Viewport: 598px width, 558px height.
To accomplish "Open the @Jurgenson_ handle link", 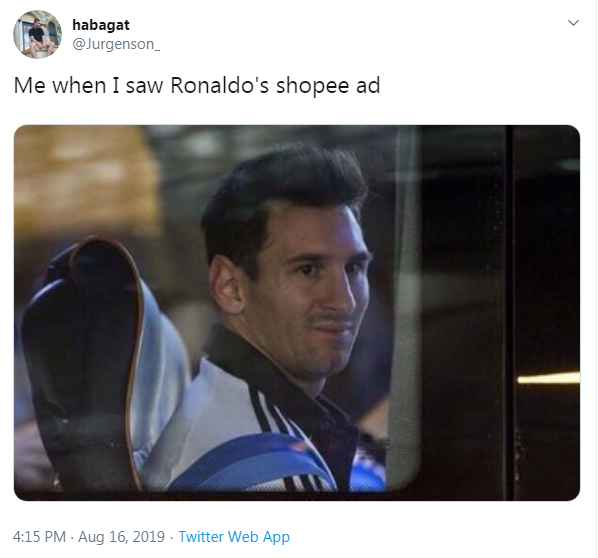I will point(116,44).
